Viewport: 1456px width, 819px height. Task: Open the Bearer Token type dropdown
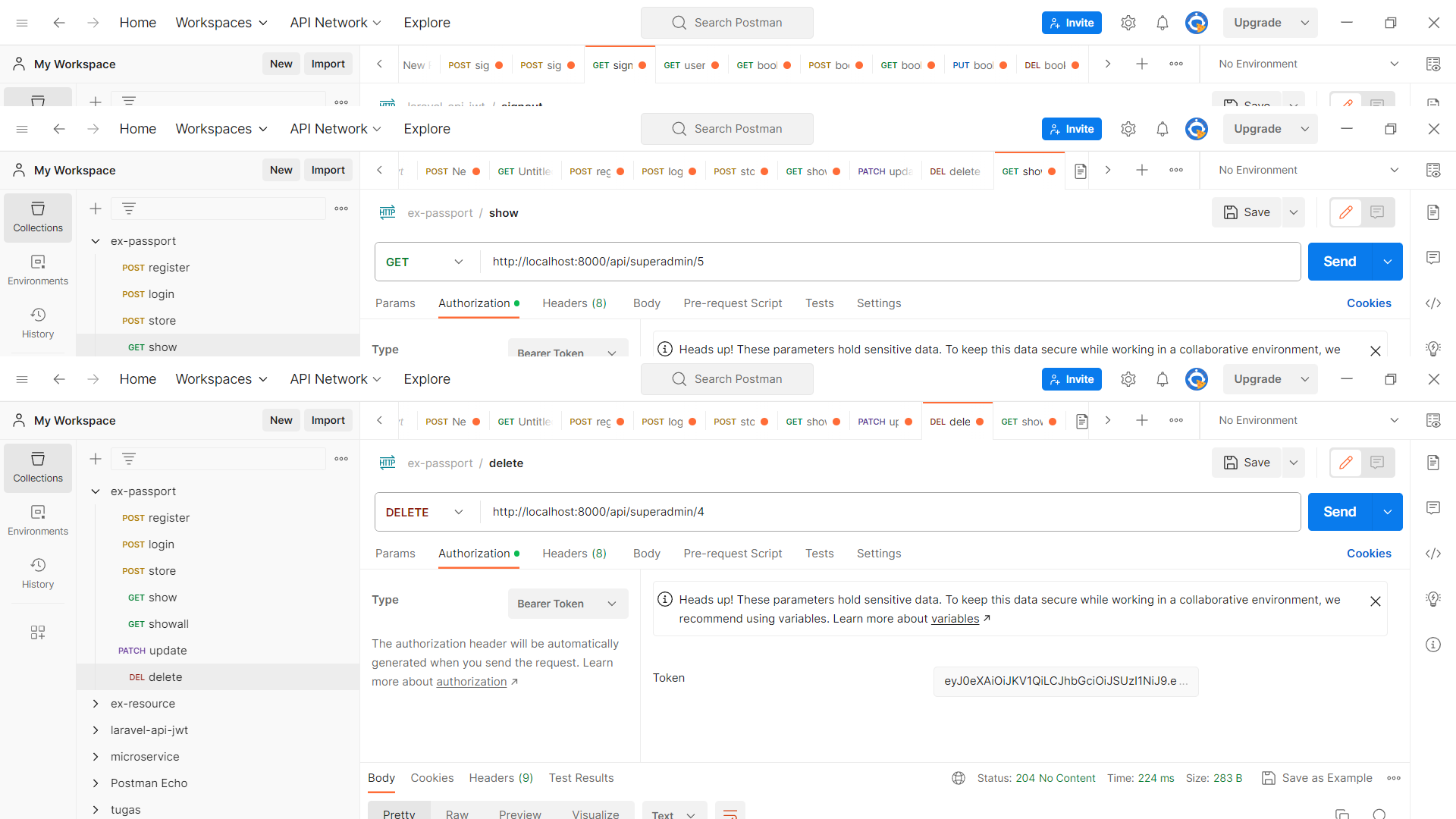567,604
